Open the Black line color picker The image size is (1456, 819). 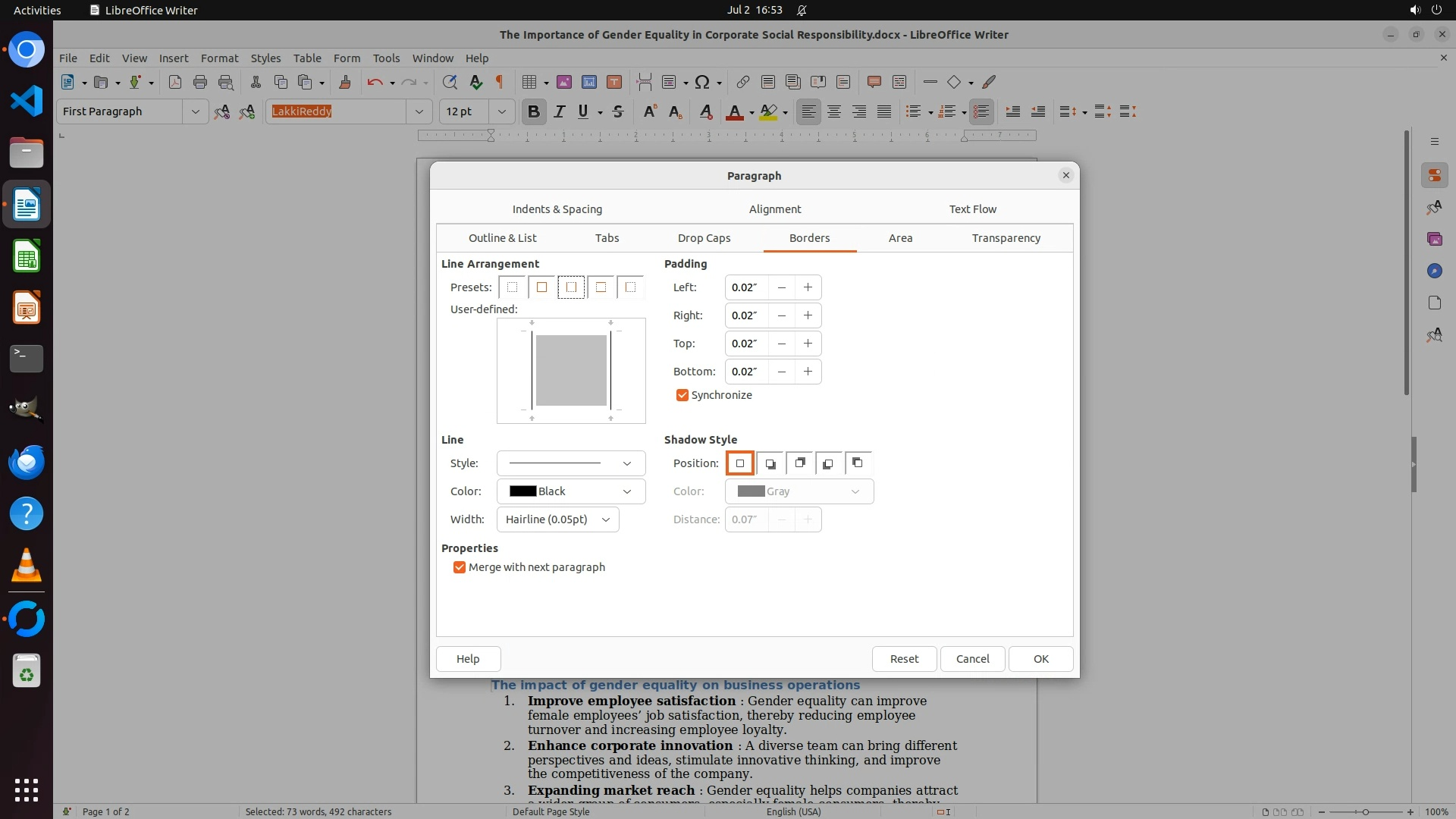click(570, 491)
